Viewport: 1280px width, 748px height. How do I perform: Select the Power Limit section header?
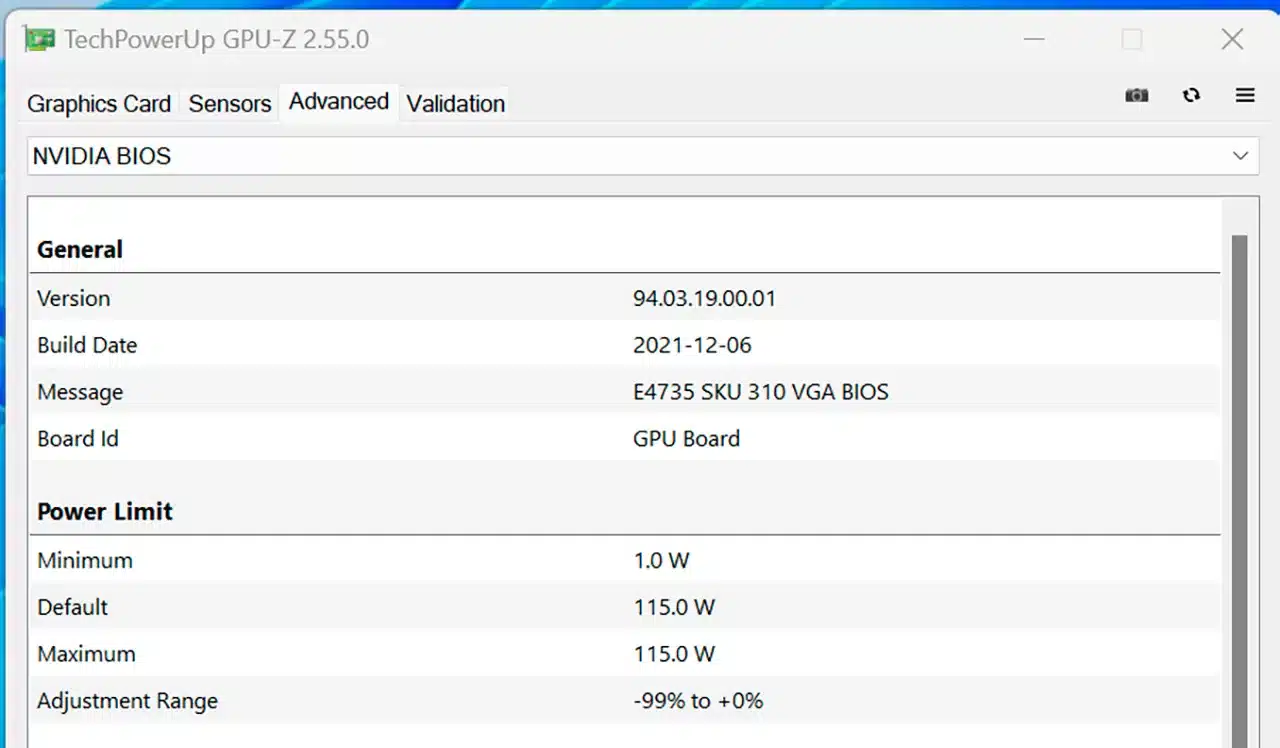(105, 512)
